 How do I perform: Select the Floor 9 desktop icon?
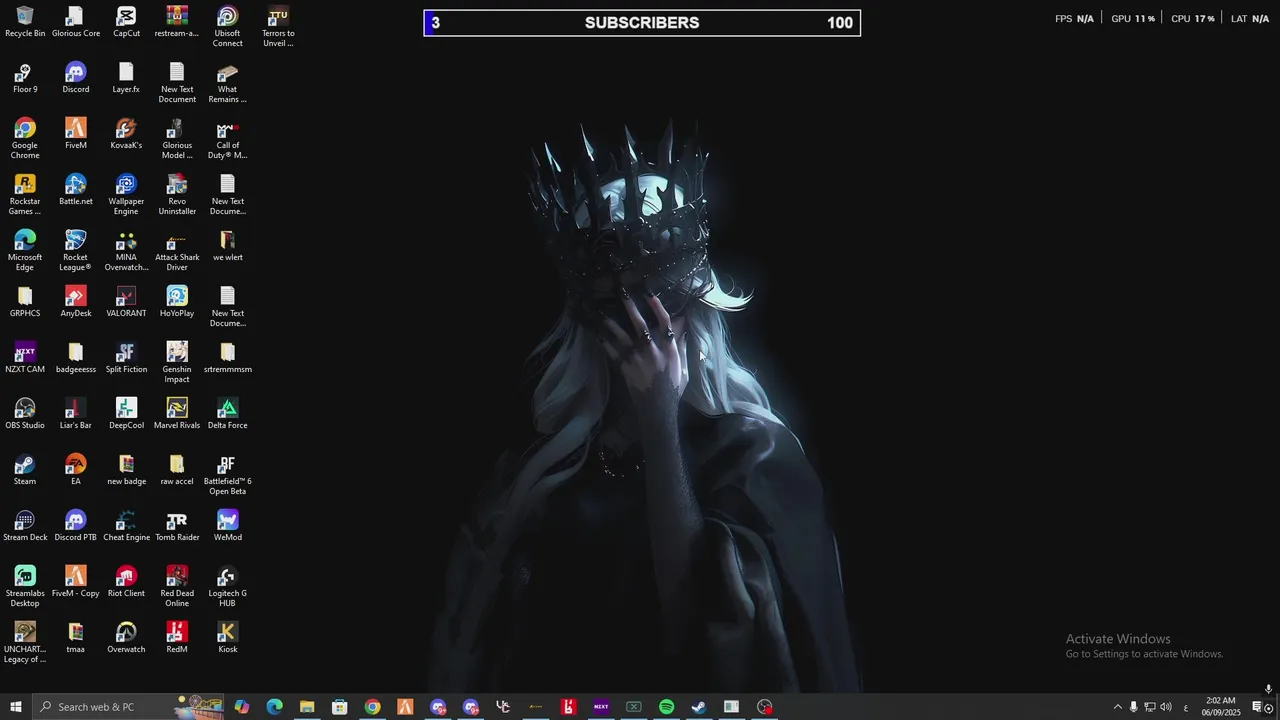point(25,78)
